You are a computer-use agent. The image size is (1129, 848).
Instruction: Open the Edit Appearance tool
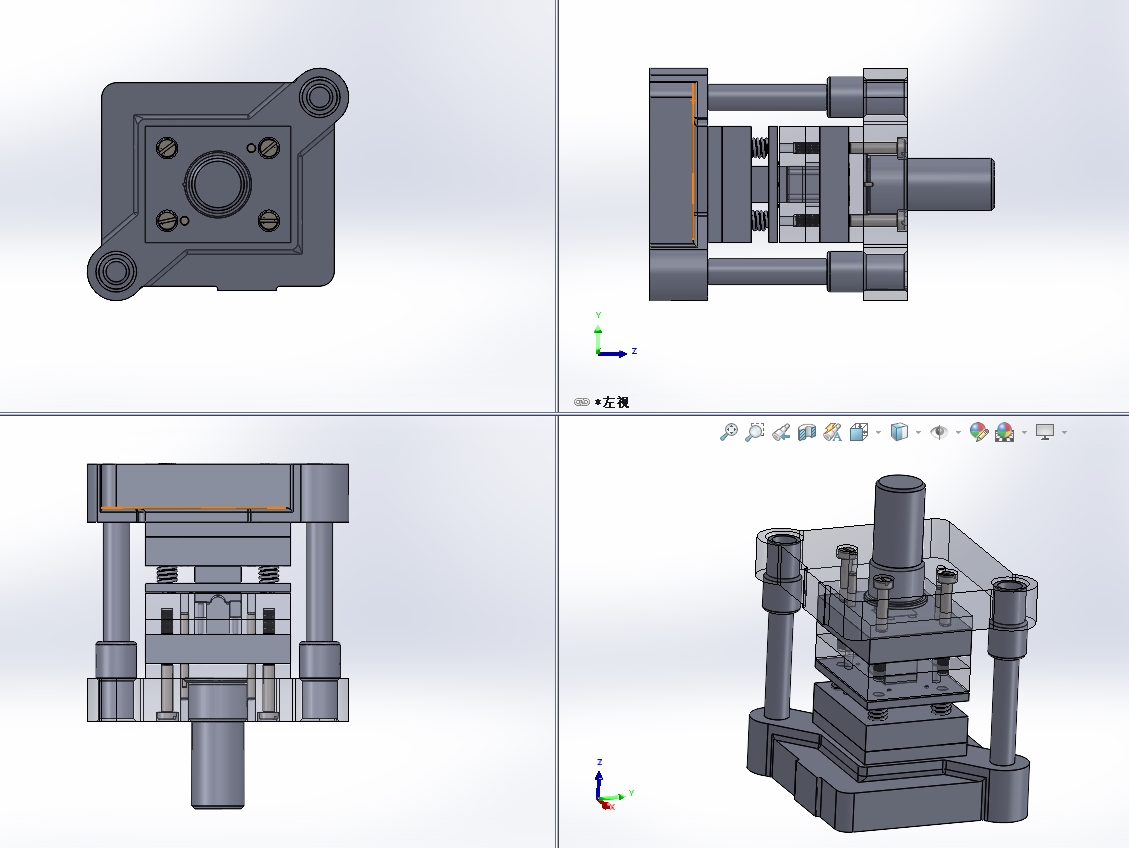tap(979, 432)
